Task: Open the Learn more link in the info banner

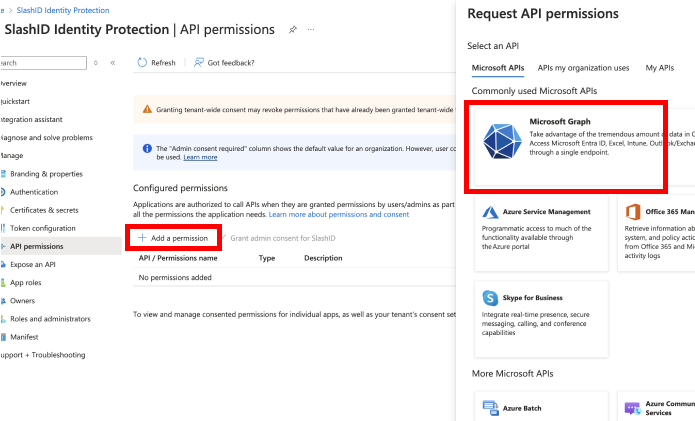Action: 200,157
